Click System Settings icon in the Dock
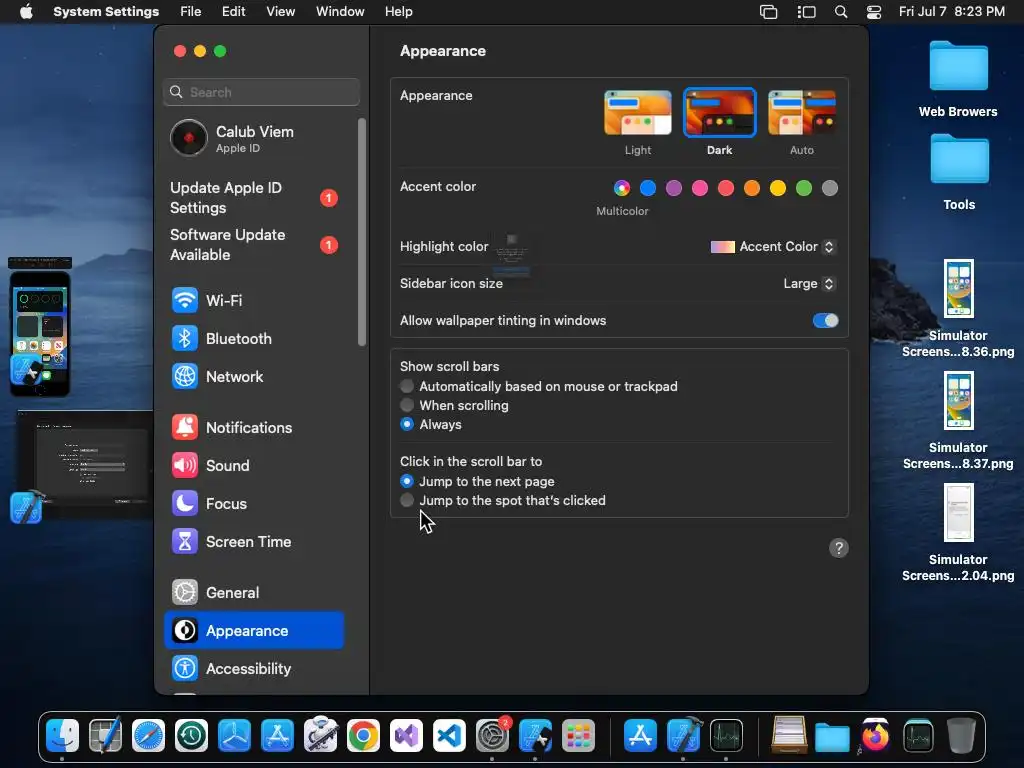The height and width of the screenshot is (768, 1024). (x=492, y=735)
